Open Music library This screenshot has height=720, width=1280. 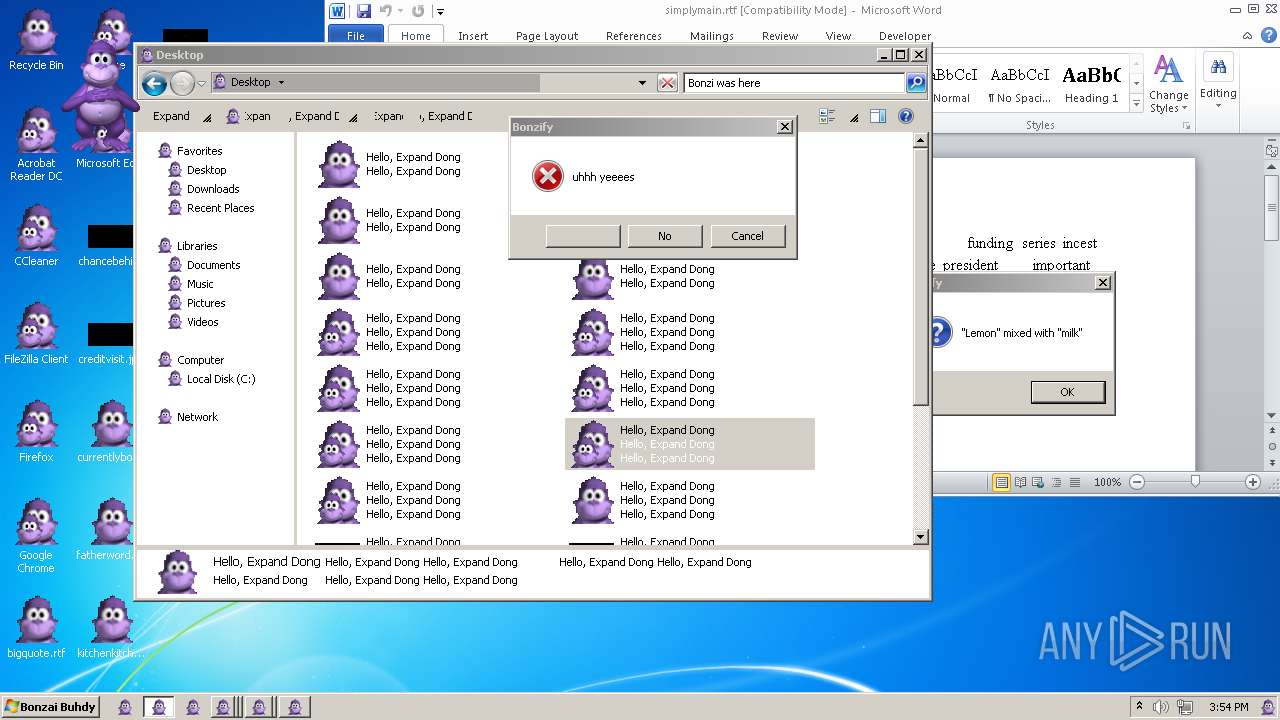tap(200, 284)
